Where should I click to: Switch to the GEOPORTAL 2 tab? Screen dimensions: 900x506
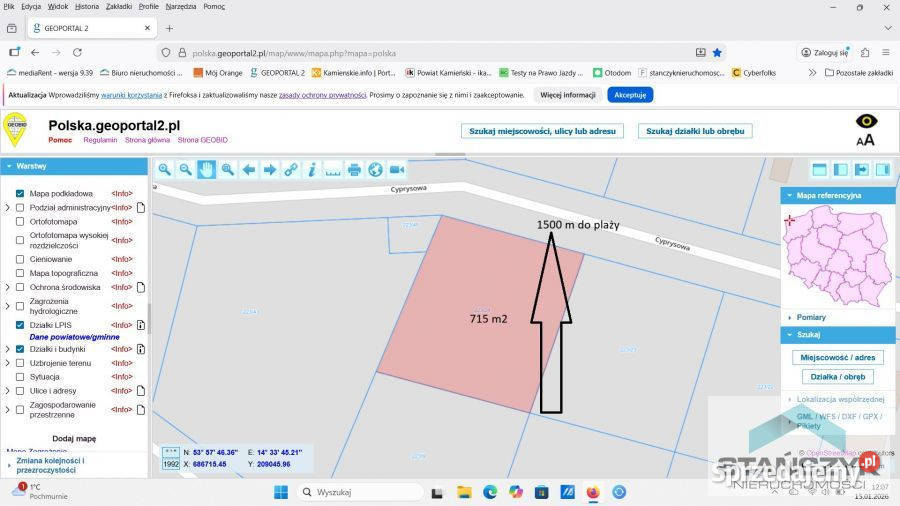[x=92, y=28]
